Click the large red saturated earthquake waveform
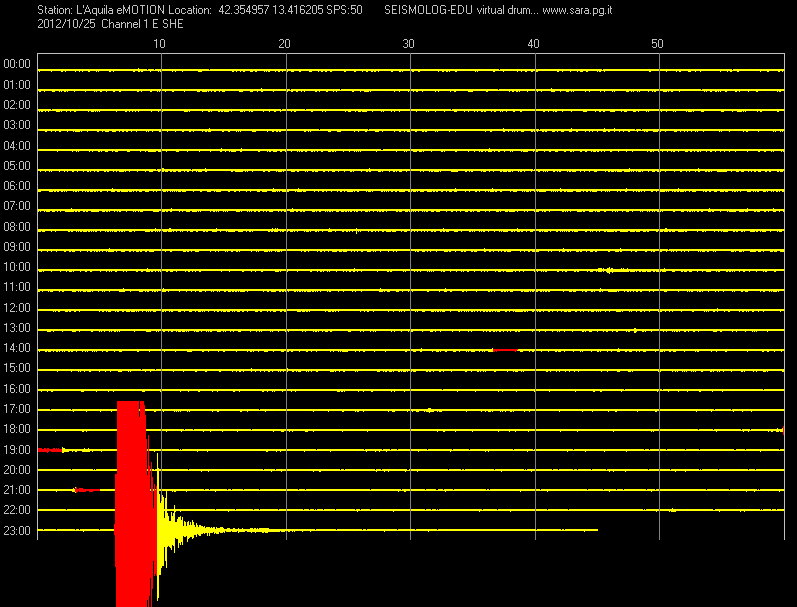797x607 pixels. [134, 503]
